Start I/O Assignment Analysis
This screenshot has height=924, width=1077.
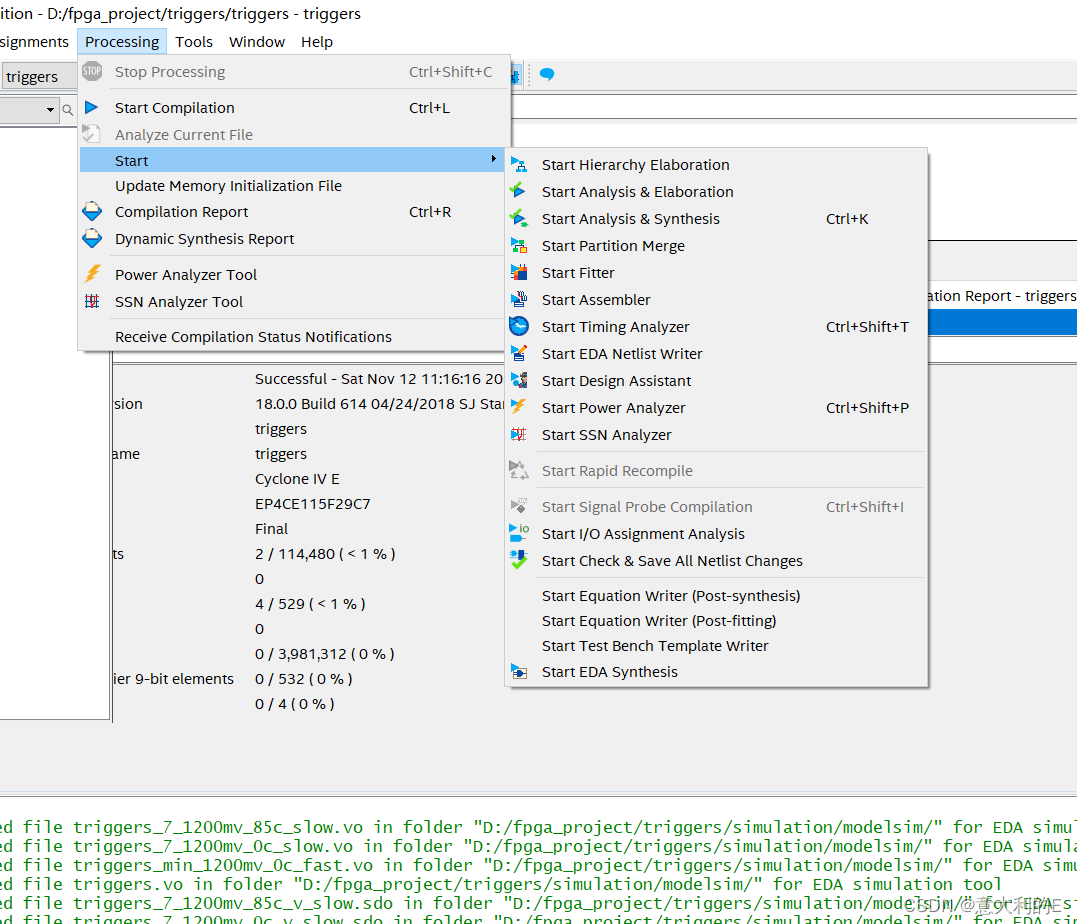click(x=642, y=533)
